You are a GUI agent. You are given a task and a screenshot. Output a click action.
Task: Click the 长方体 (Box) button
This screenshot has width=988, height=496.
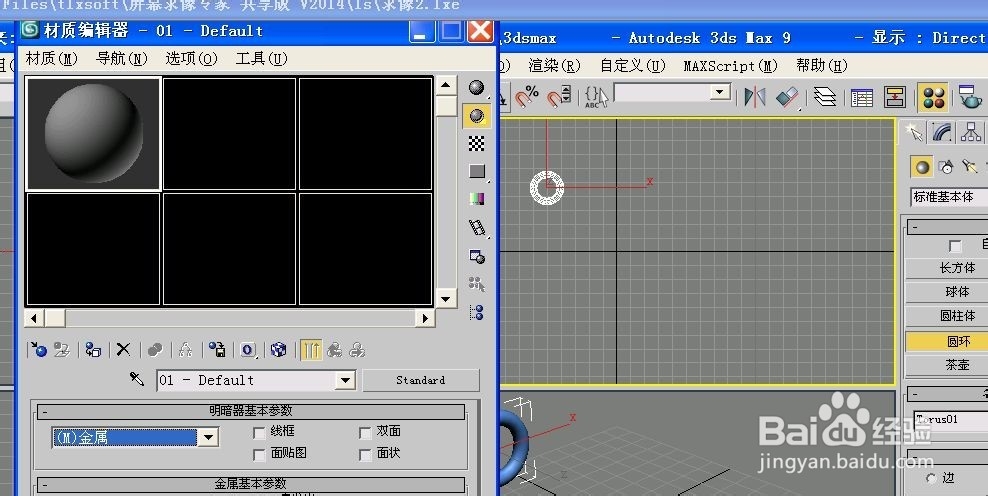[x=947, y=268]
